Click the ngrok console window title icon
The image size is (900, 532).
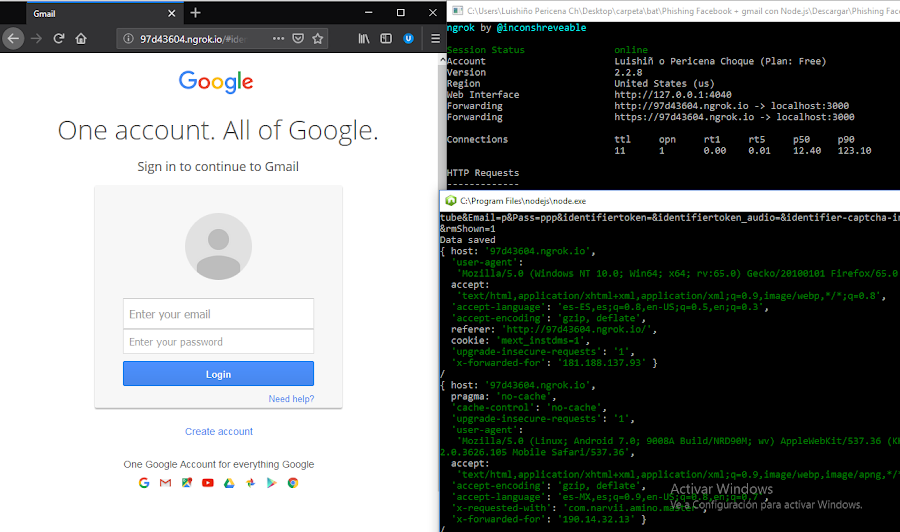coord(457,11)
